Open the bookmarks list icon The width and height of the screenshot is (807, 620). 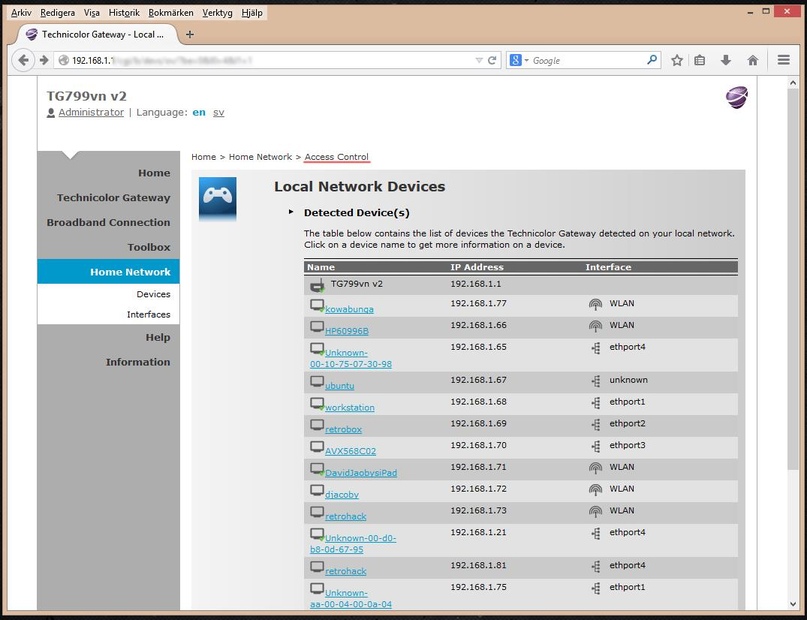(699, 60)
